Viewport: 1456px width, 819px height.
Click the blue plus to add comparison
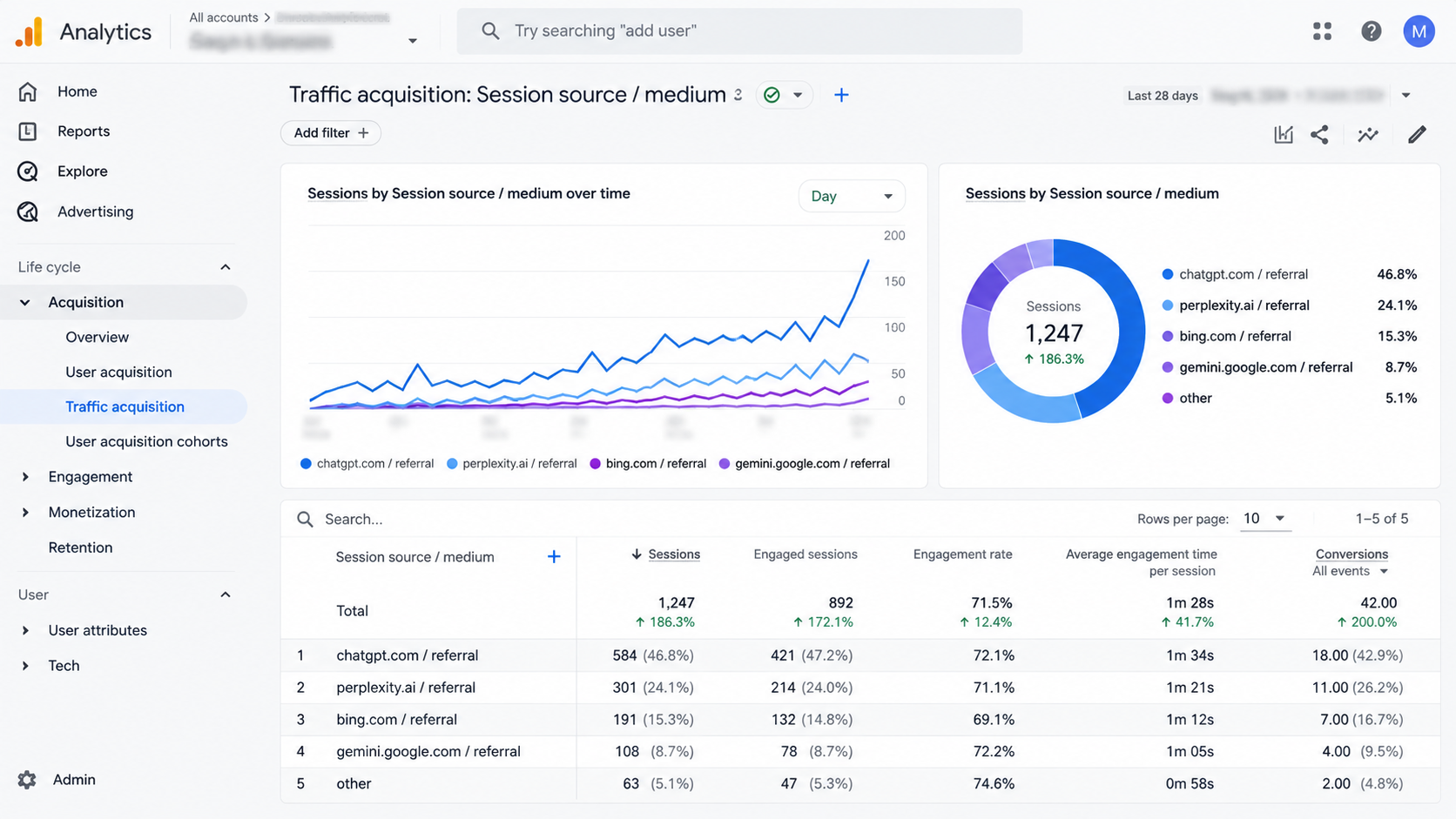click(x=841, y=95)
